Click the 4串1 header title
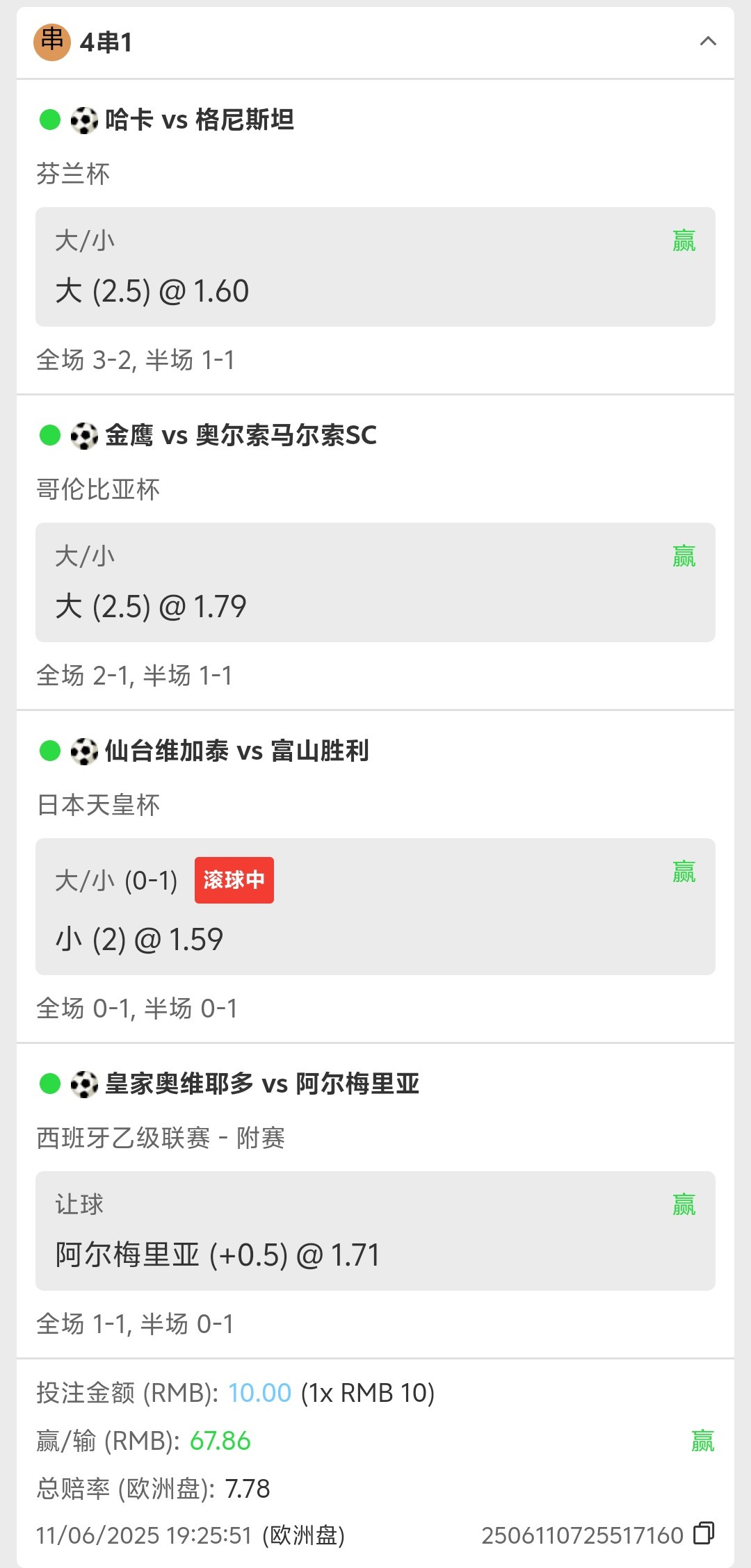Image resolution: width=751 pixels, height=1568 pixels. pos(106,42)
